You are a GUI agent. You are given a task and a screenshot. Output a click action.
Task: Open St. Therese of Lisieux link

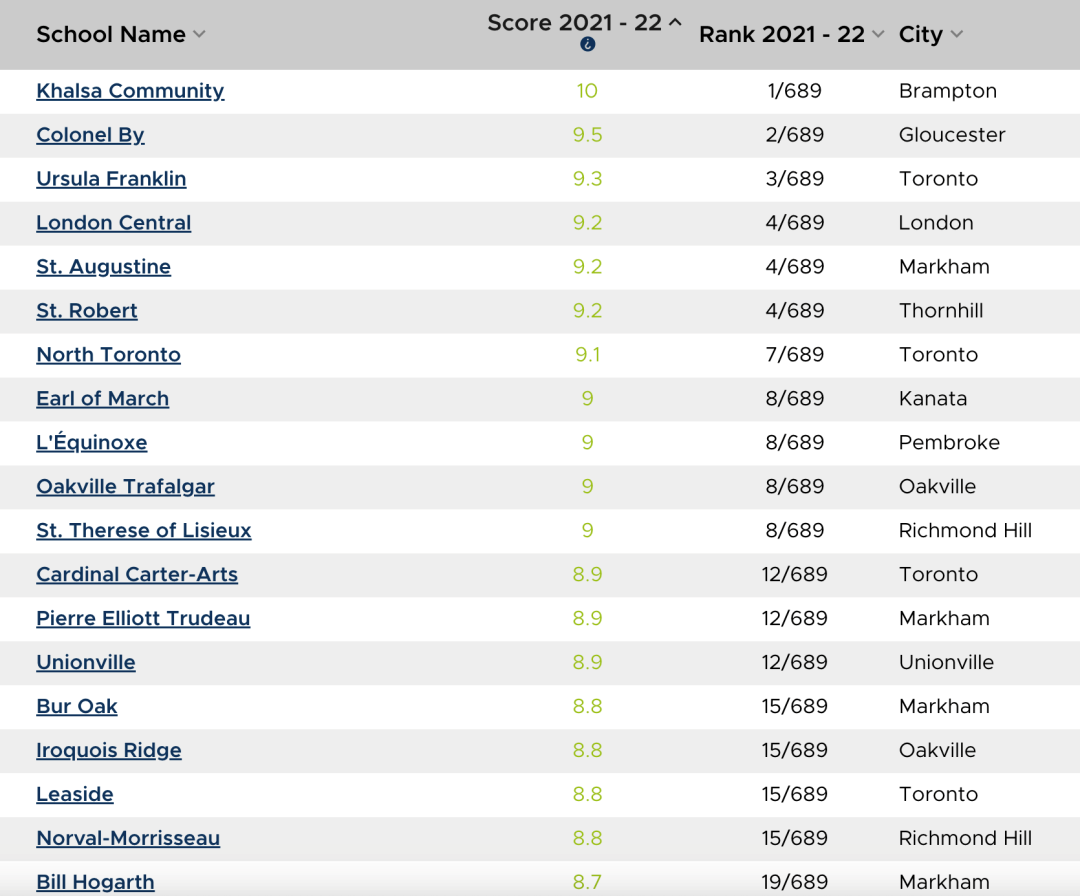144,531
